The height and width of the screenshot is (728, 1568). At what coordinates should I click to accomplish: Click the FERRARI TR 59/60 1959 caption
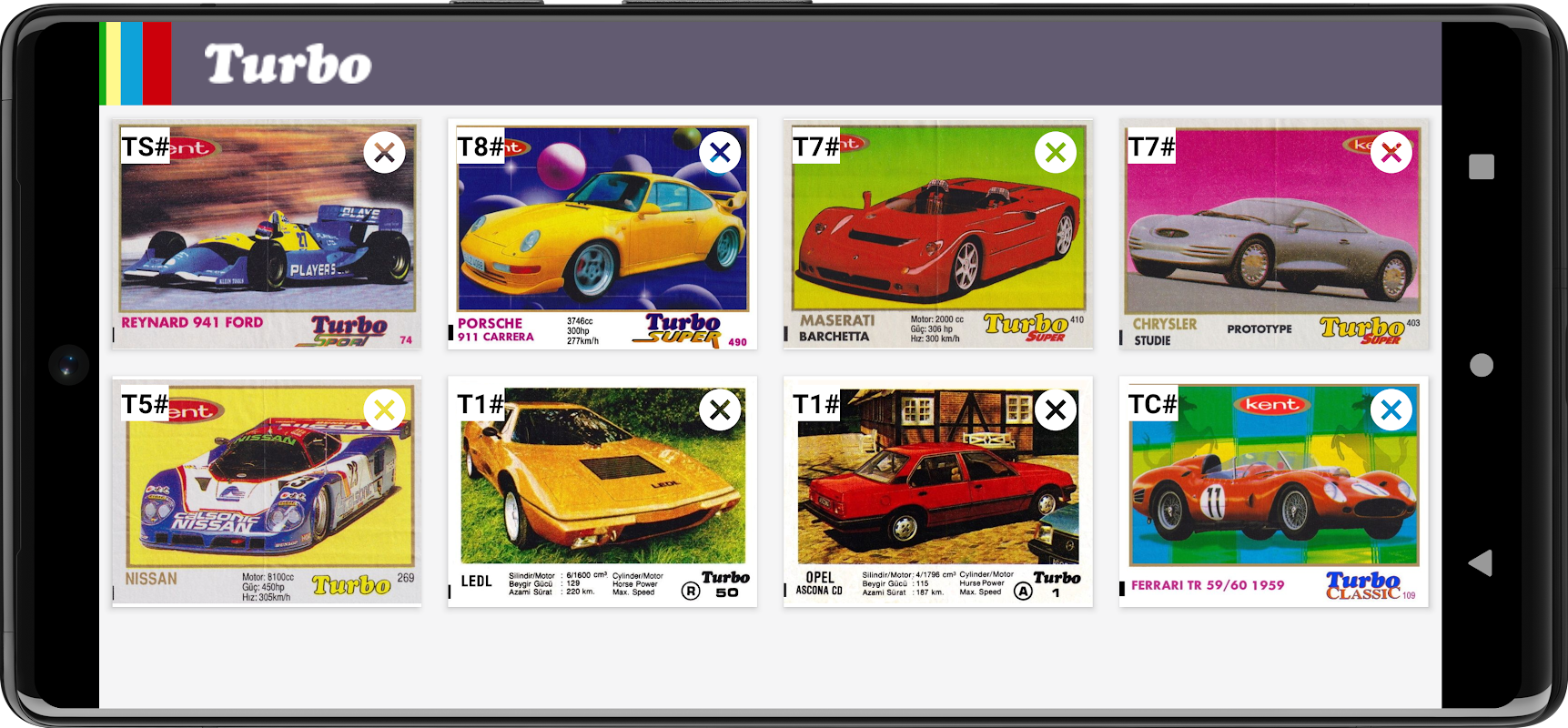point(1208,585)
